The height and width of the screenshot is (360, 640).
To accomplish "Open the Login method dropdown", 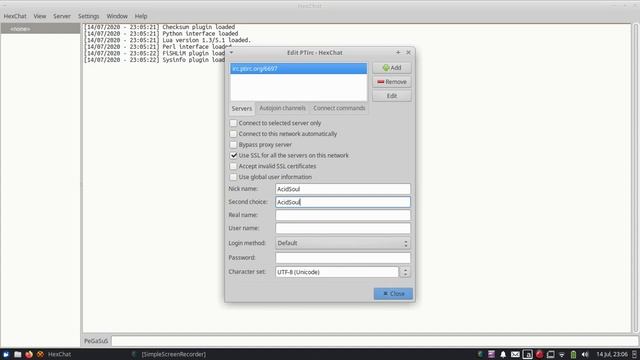I will (342, 243).
